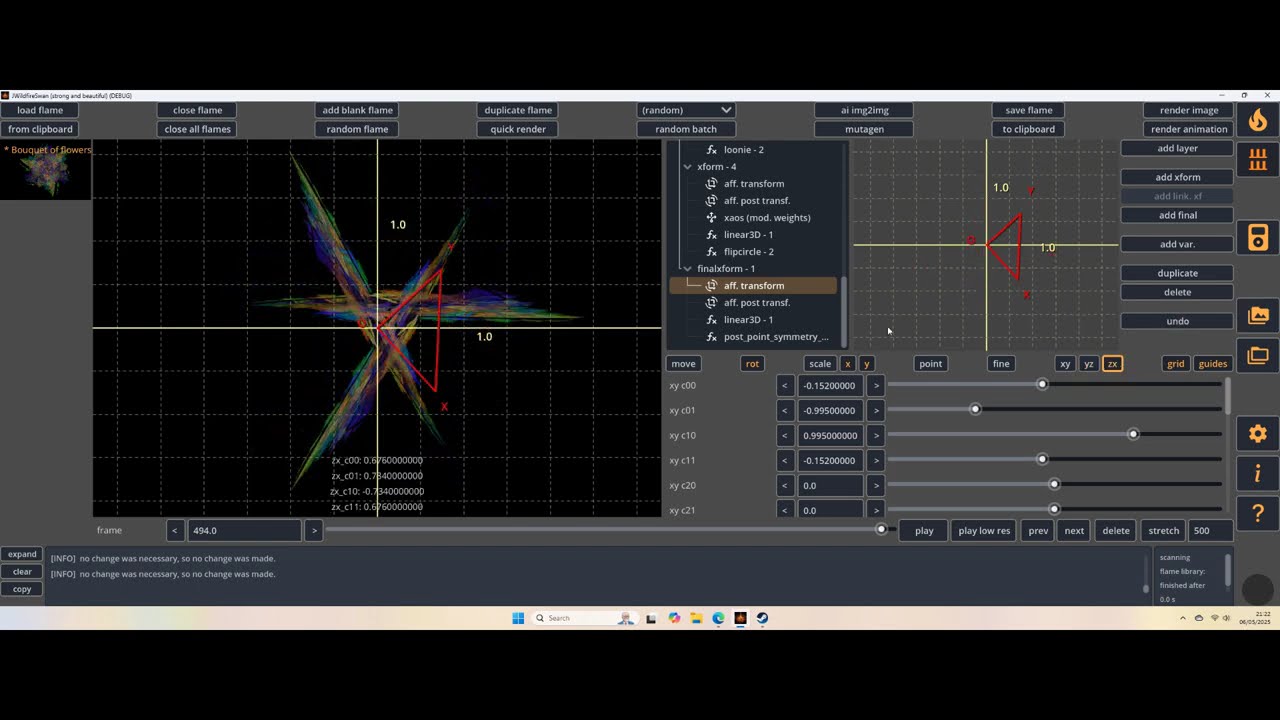Toggle fine adjustment mode
The image size is (1280, 720).
[1001, 364]
